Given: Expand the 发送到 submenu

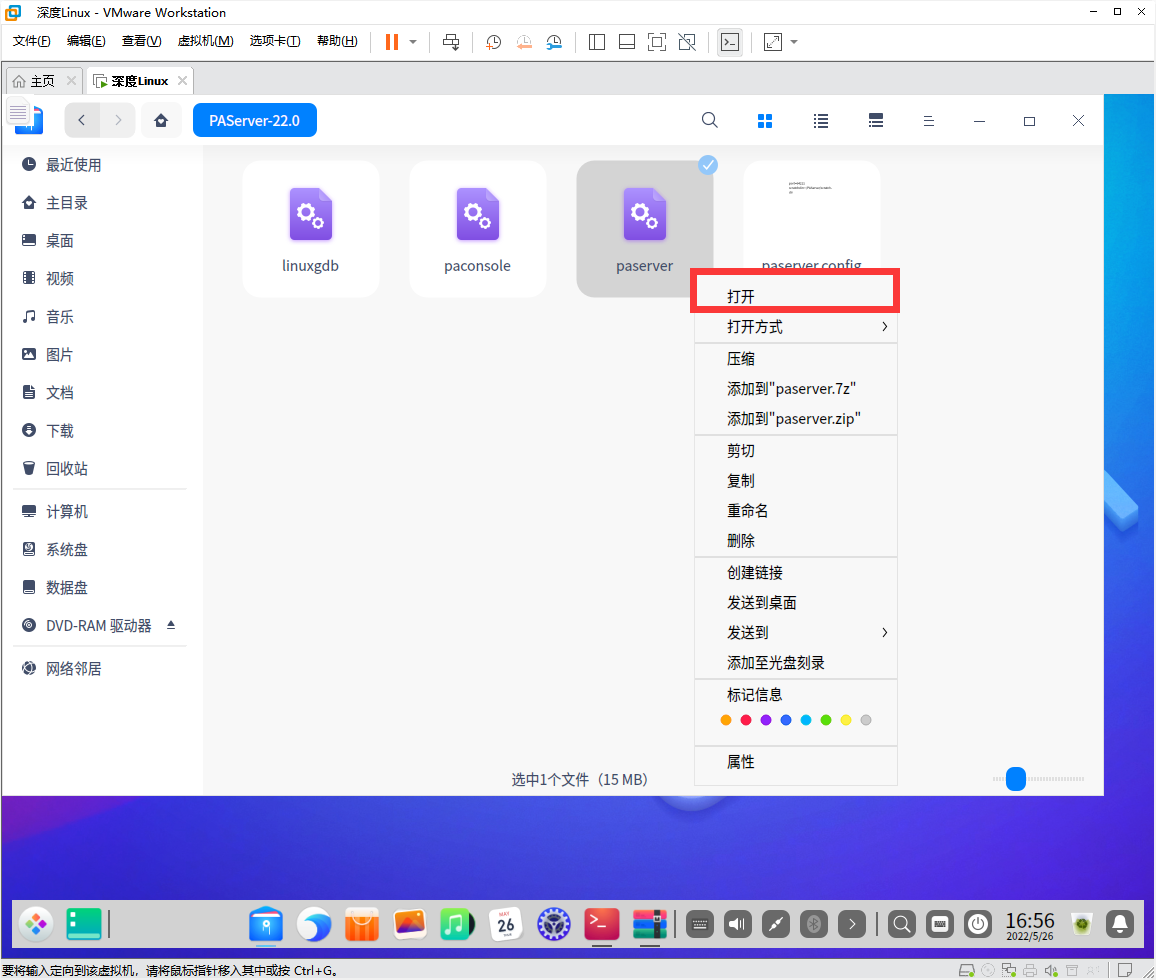Looking at the screenshot, I should [x=795, y=633].
